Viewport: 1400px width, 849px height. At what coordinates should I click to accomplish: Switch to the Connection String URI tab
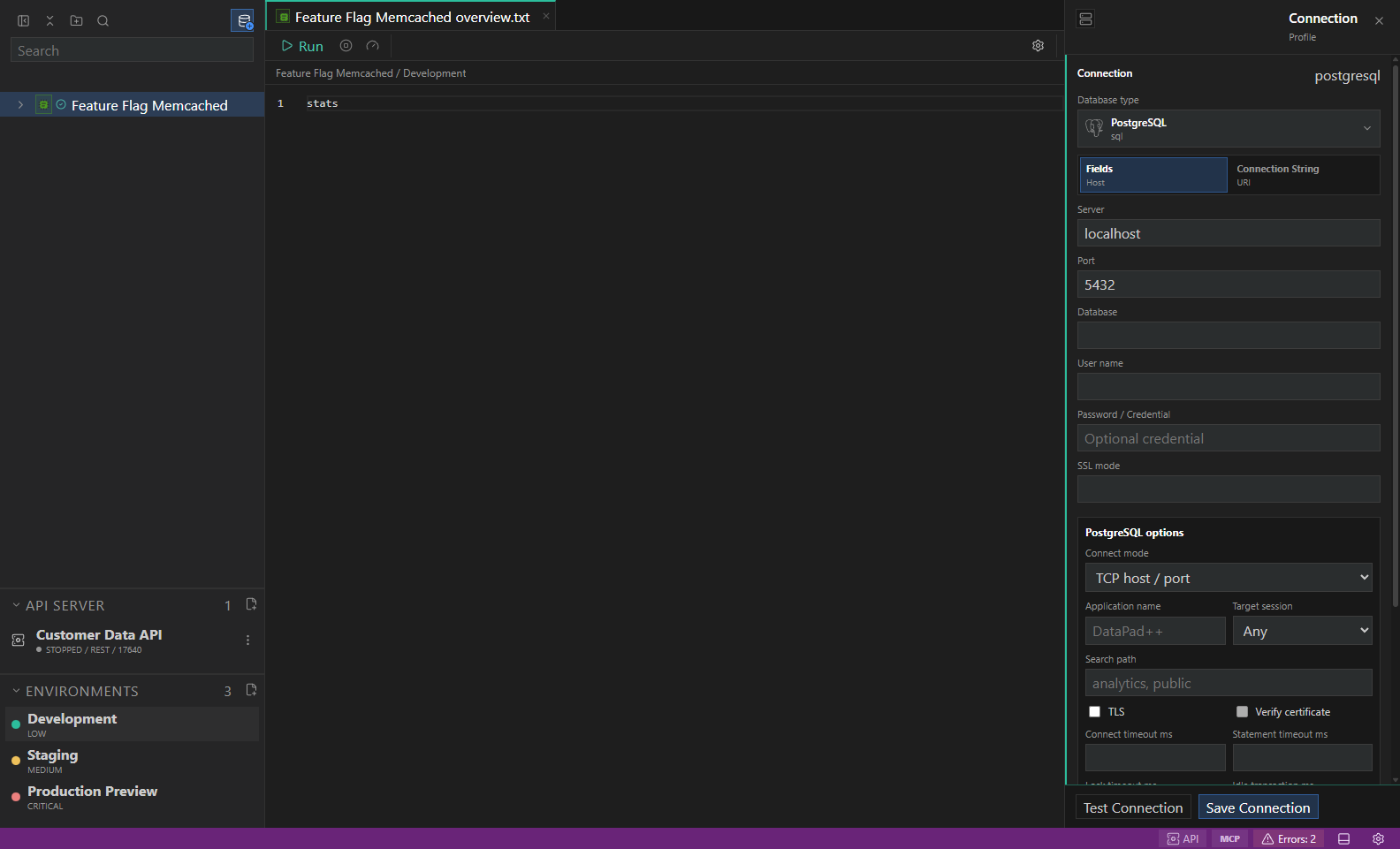click(1303, 175)
